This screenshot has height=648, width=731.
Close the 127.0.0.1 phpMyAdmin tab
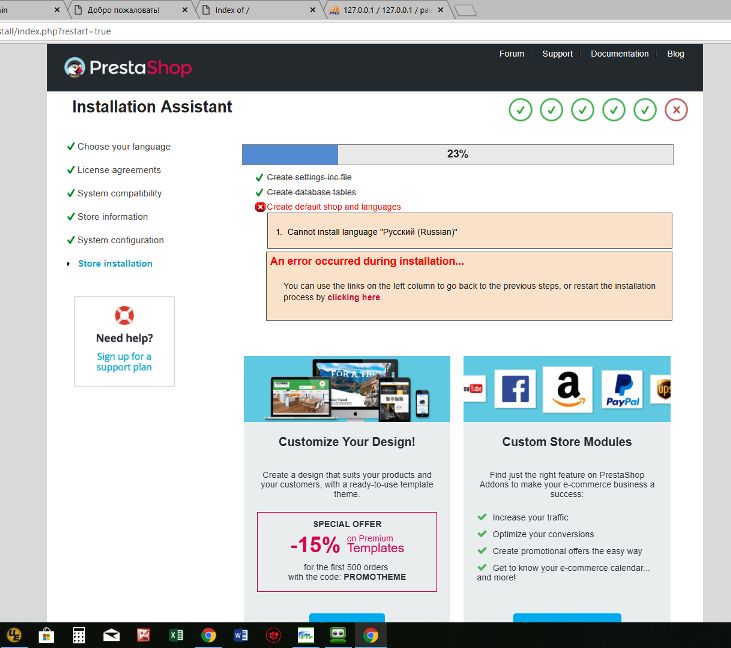click(440, 10)
